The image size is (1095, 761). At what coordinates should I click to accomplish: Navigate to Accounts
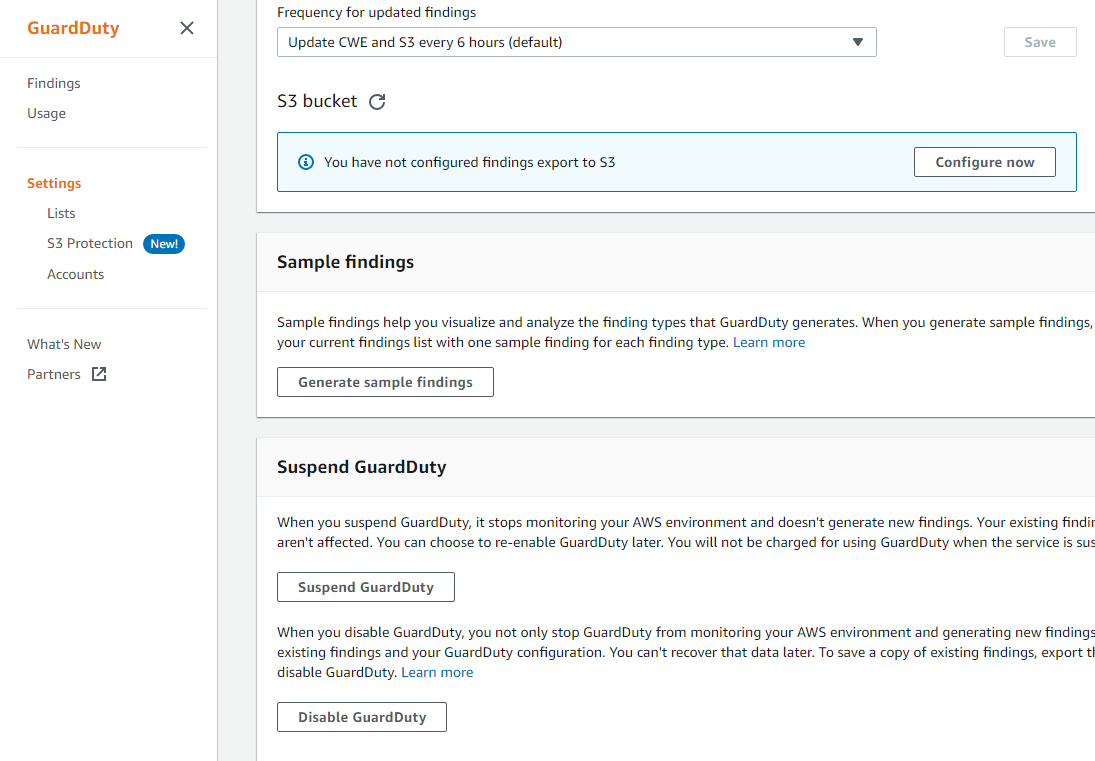click(75, 274)
